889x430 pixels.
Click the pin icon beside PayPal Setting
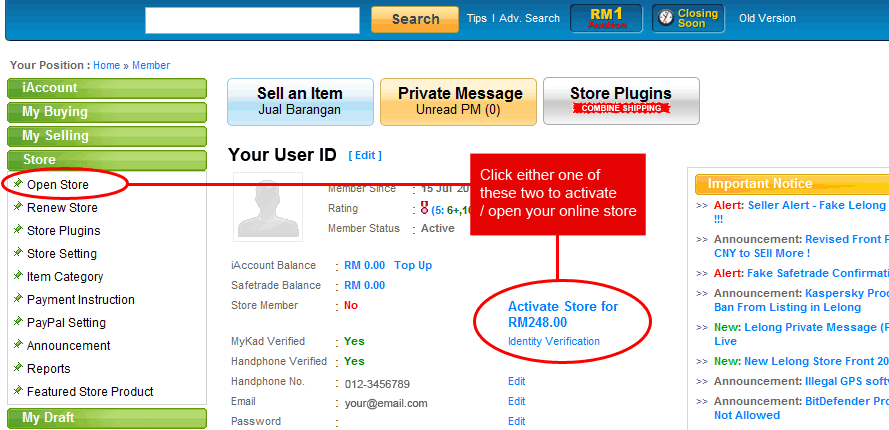click(x=18, y=322)
